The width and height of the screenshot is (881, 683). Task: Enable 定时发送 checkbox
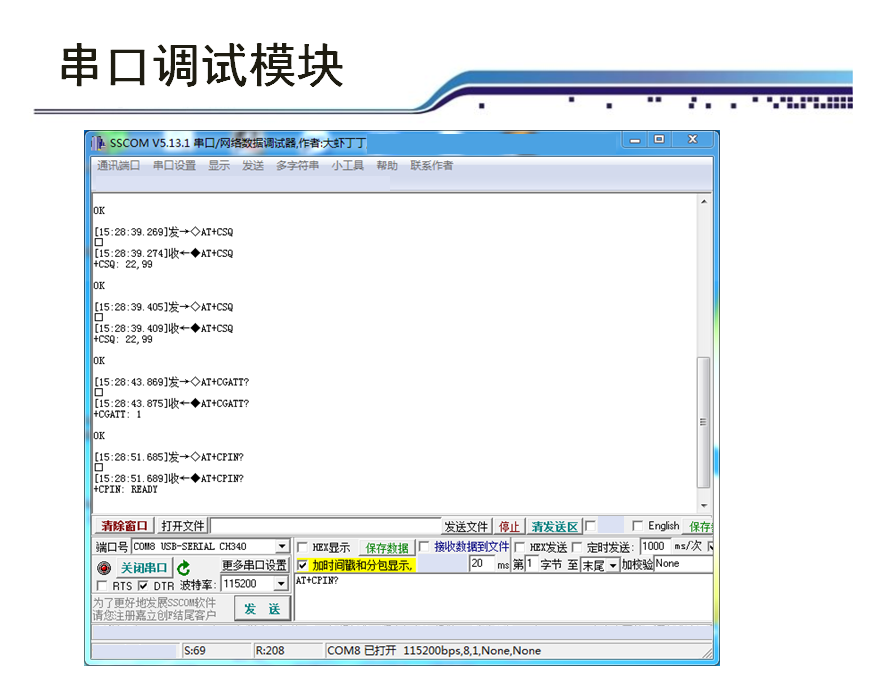click(576, 547)
